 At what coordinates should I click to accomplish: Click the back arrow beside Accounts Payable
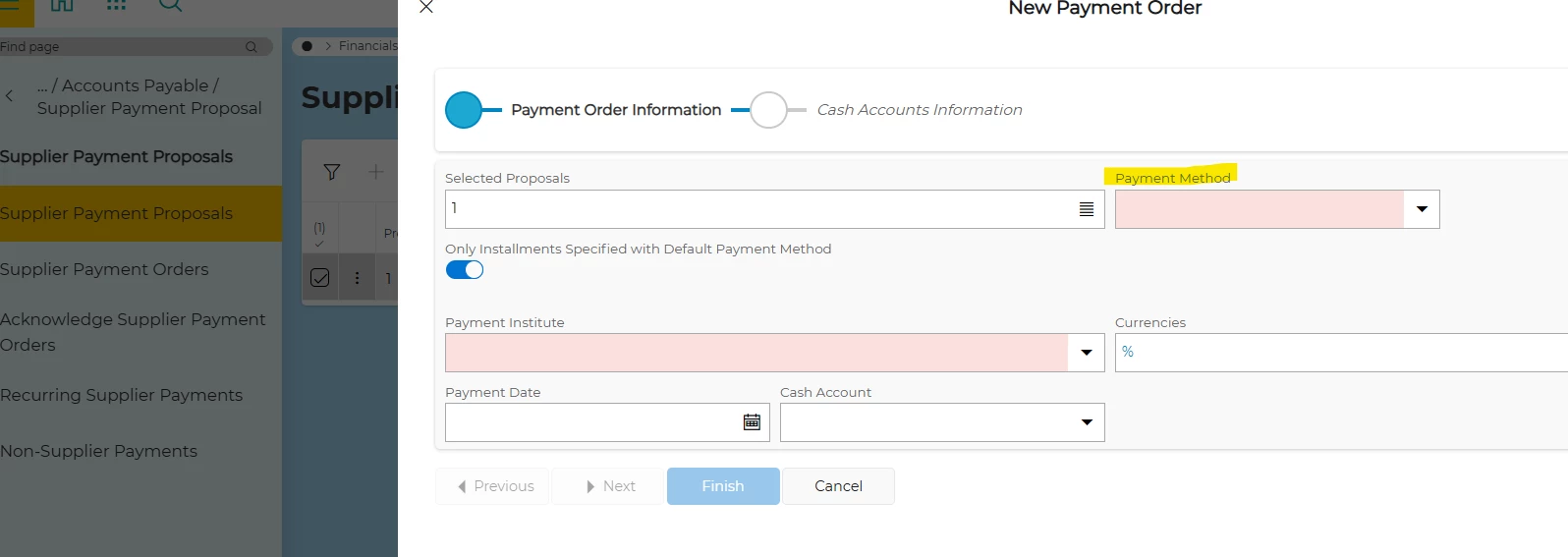[10, 96]
